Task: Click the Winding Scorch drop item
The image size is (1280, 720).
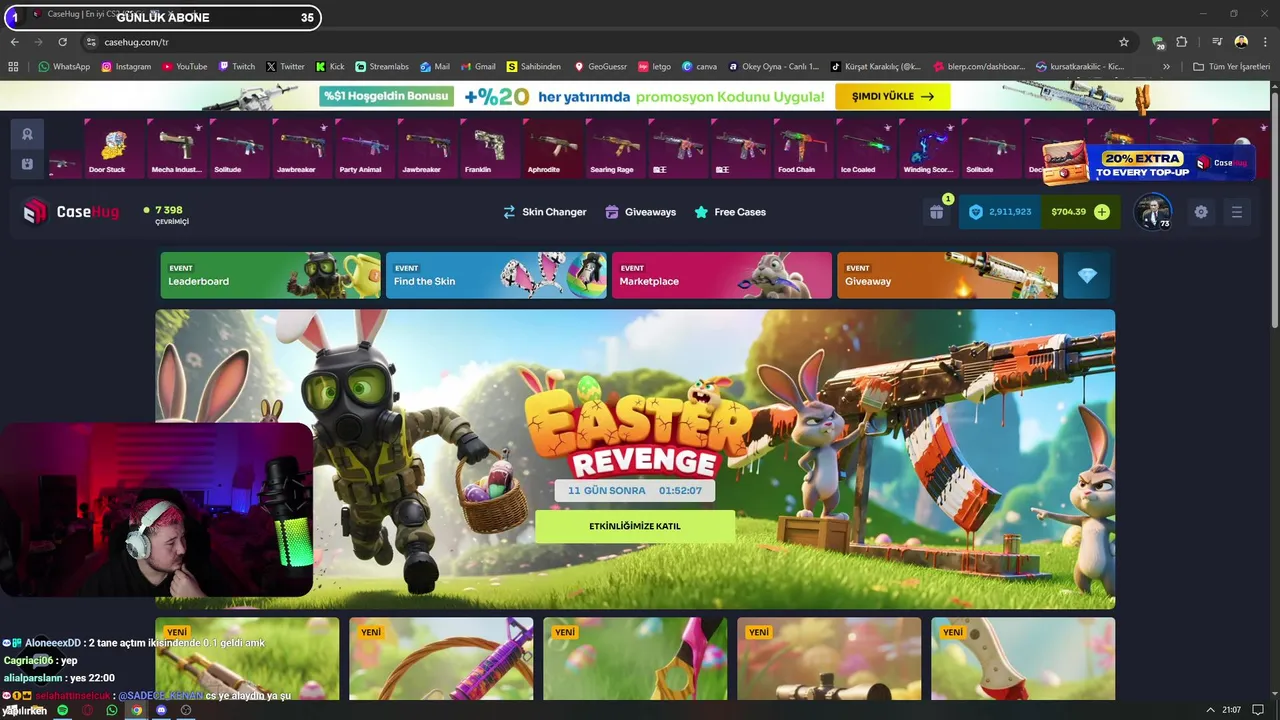Action: pyautogui.click(x=928, y=148)
